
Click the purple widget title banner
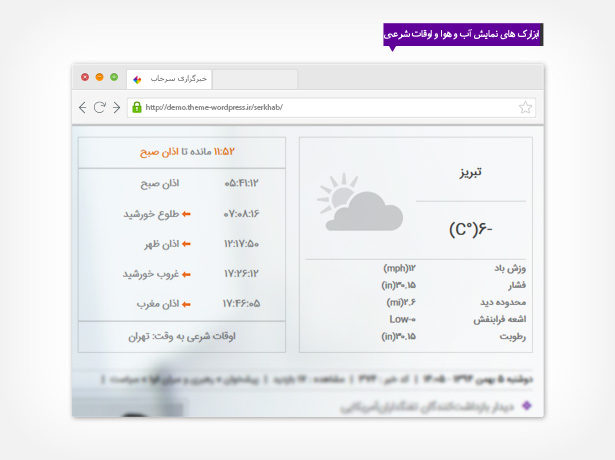462,34
